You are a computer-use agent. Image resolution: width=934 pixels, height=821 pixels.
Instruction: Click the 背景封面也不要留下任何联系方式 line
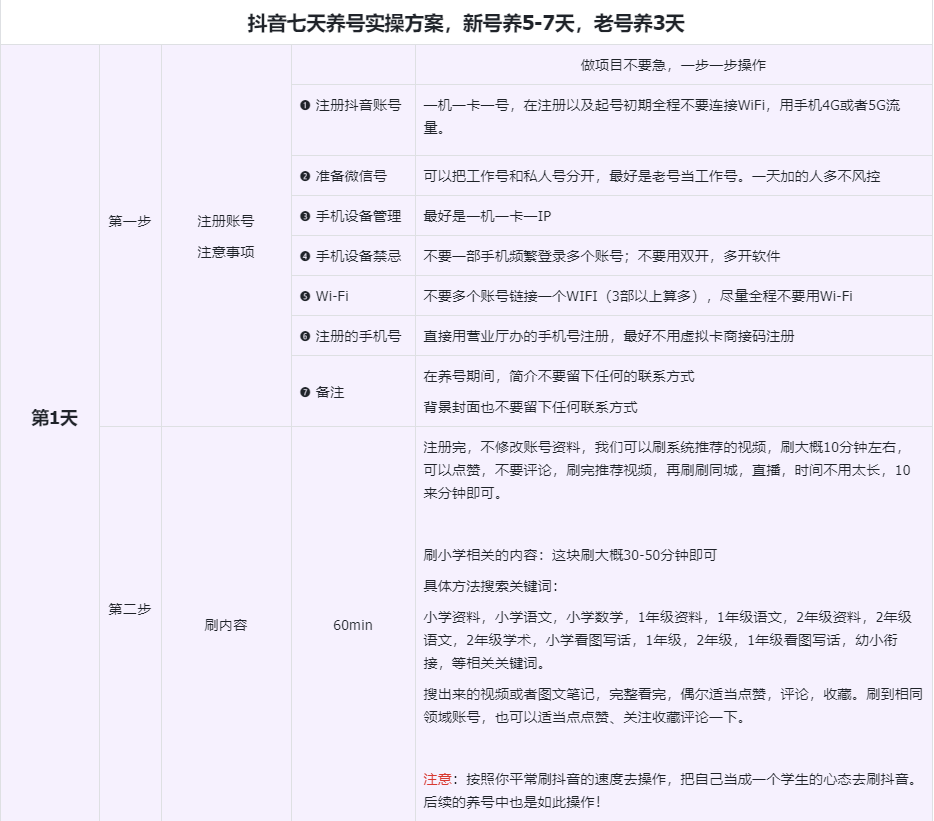[x=530, y=408]
